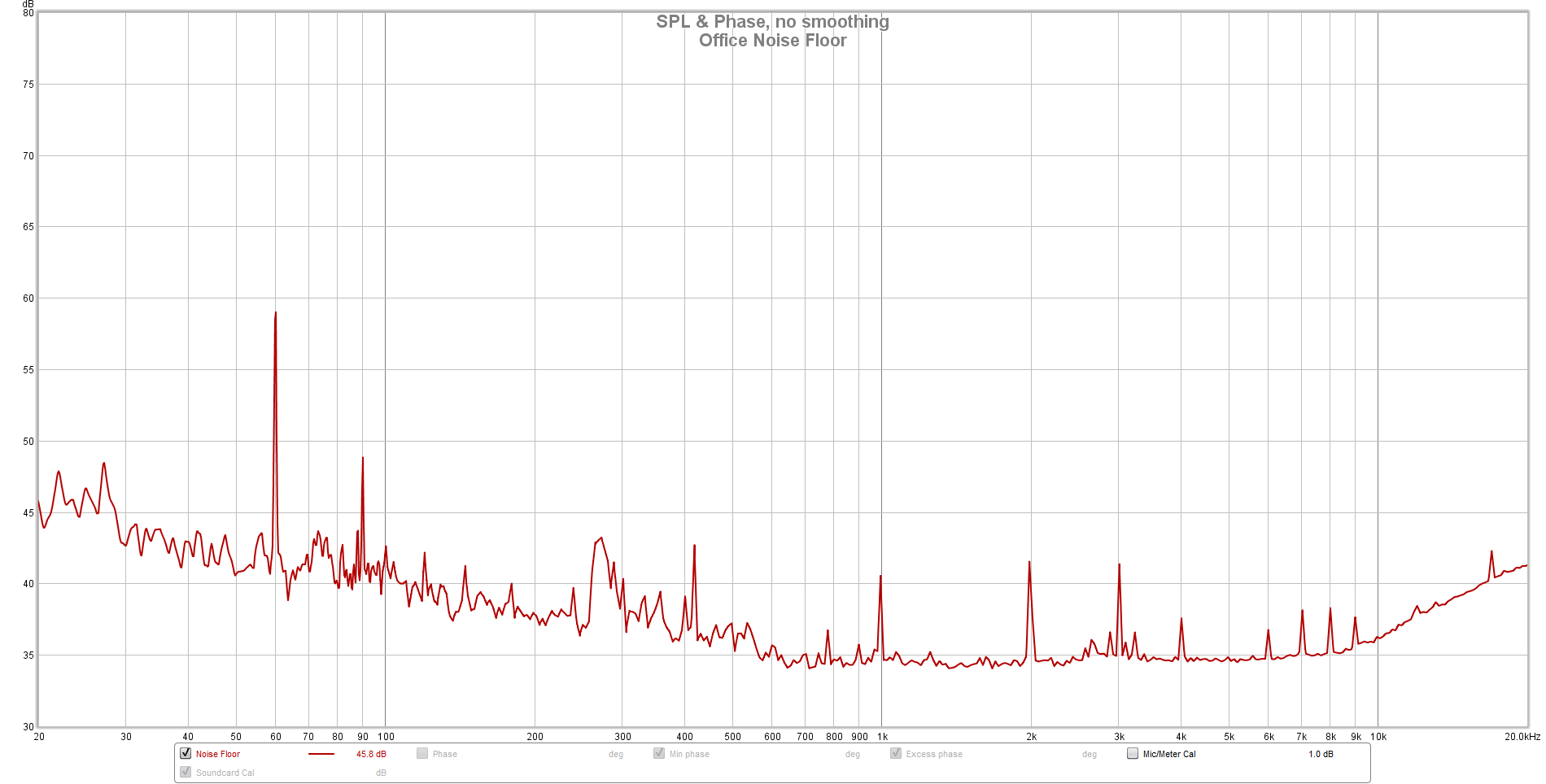Toggle the Phase trace checkbox

pyautogui.click(x=422, y=753)
